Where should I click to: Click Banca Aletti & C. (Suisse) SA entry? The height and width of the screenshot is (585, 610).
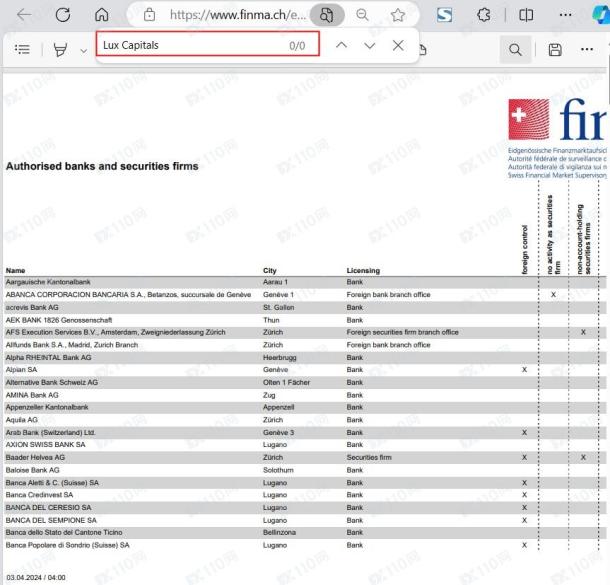pos(52,483)
